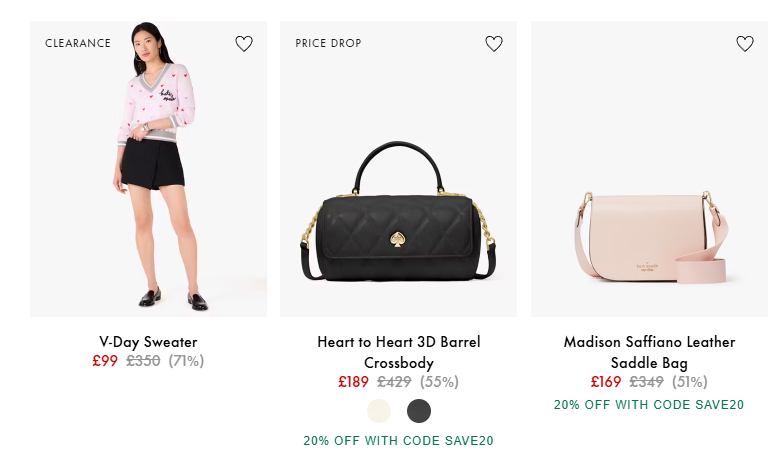Open Madison Saffiano Leather Saddle Bag link
The height and width of the screenshot is (459, 784).
pyautogui.click(x=649, y=352)
